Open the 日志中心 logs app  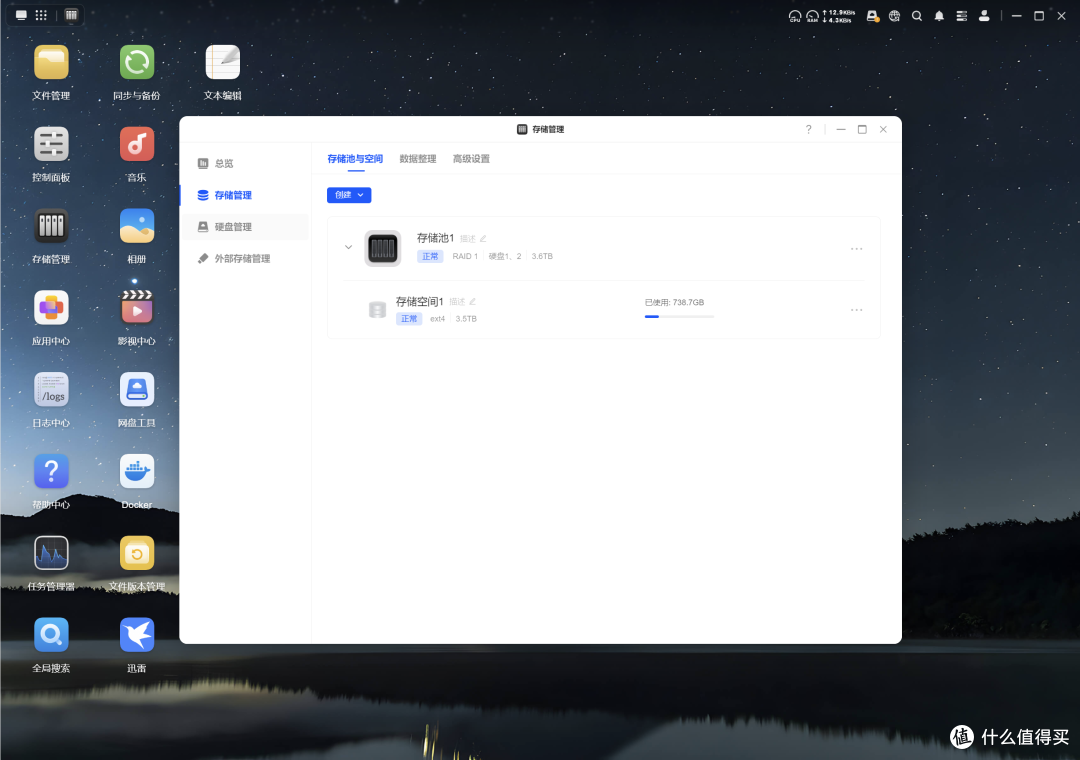click(x=51, y=390)
